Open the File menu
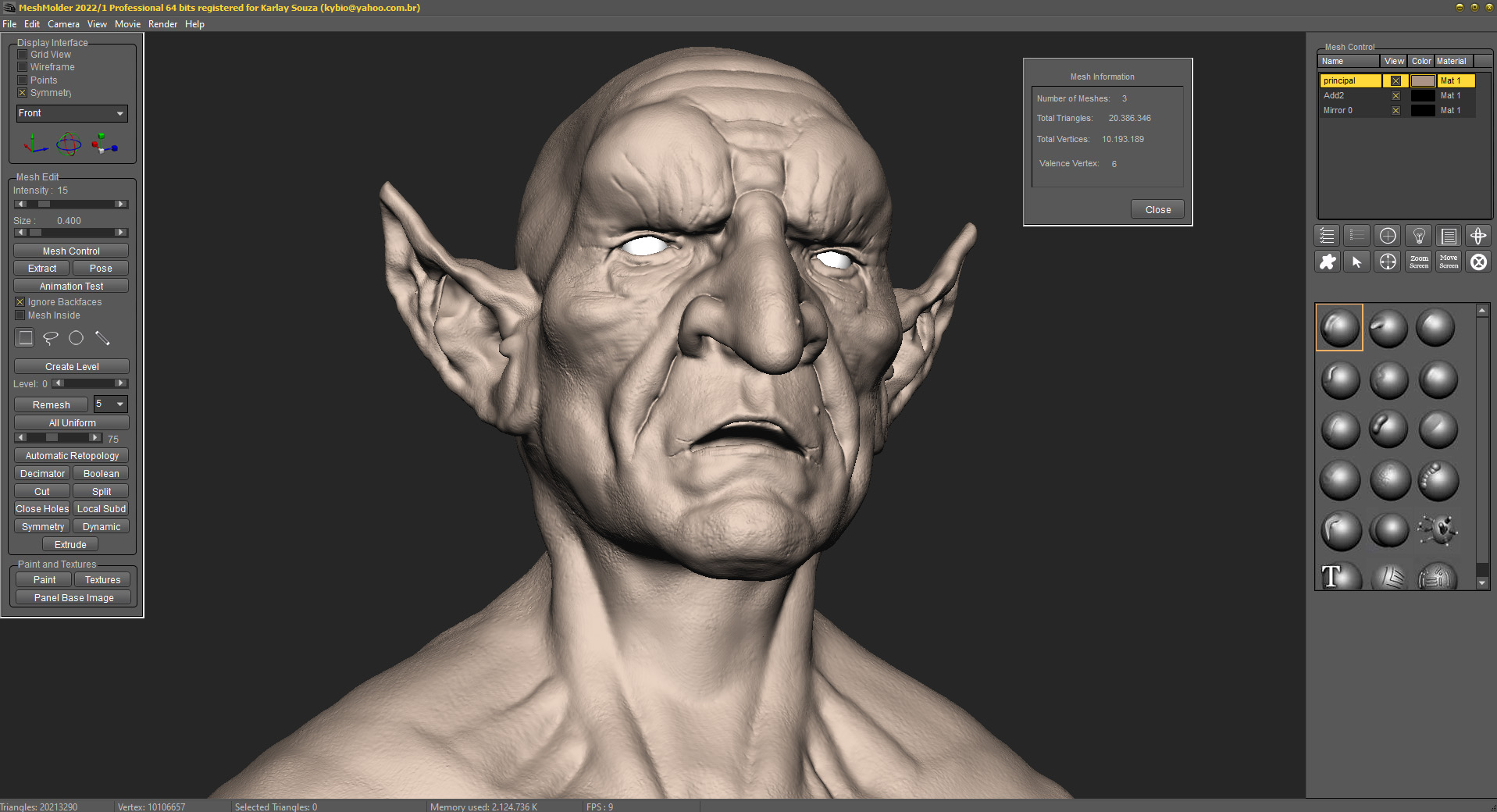Image resolution: width=1497 pixels, height=812 pixels. click(9, 24)
